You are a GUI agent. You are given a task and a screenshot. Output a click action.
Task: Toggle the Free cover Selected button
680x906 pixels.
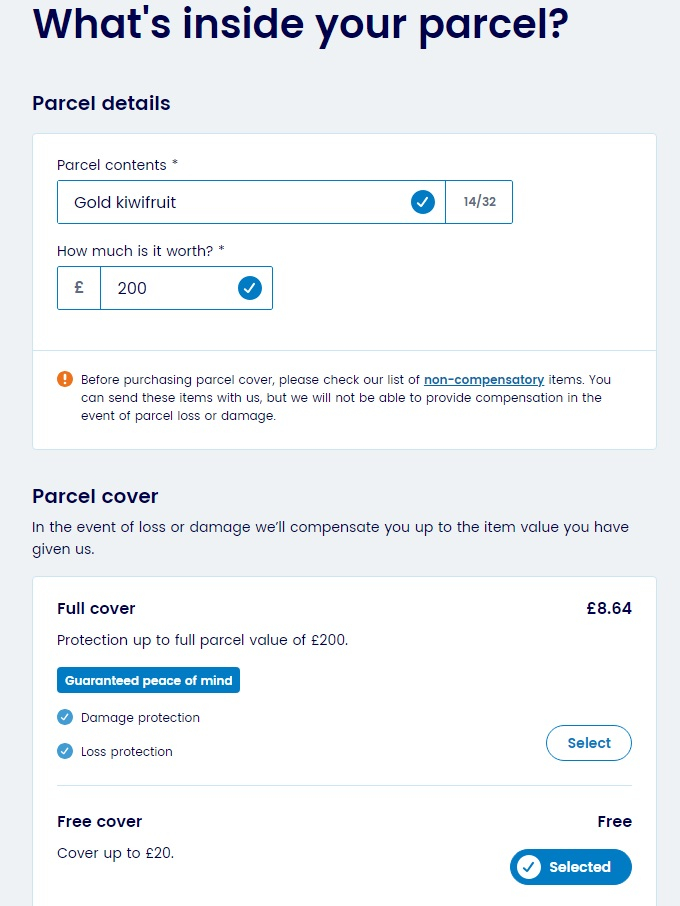tap(571, 867)
